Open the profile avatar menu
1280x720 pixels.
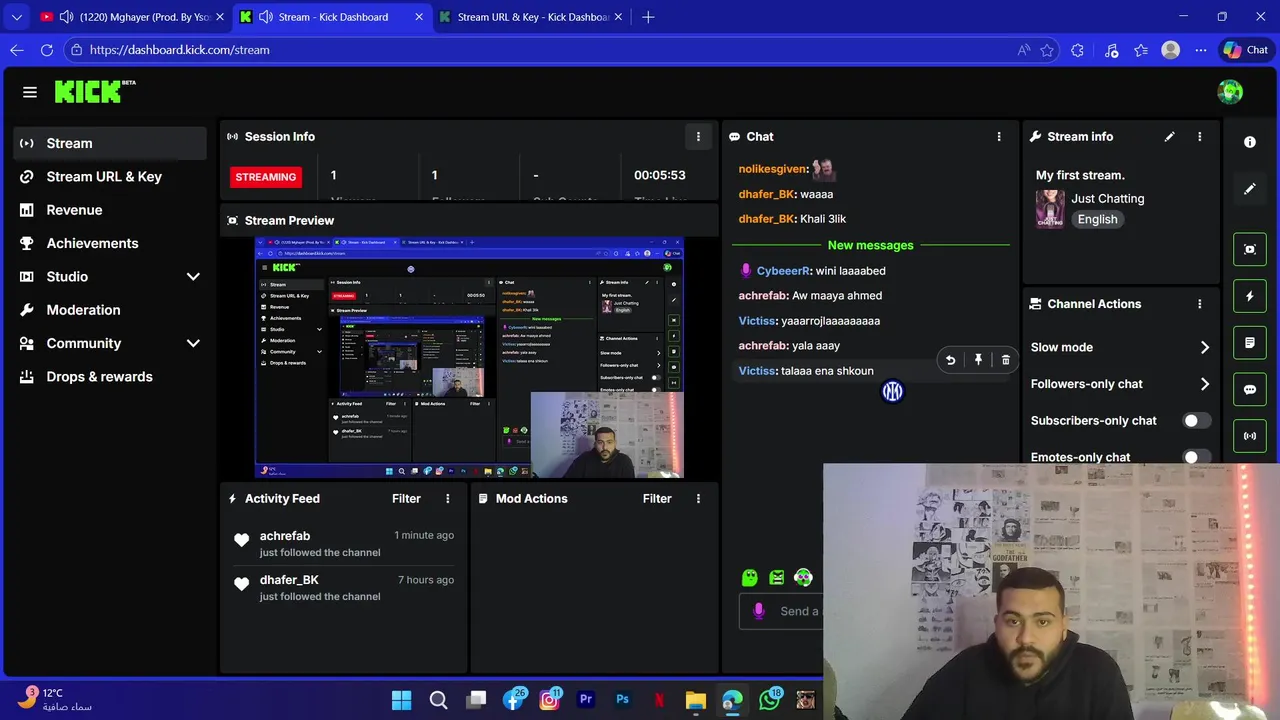click(1230, 92)
